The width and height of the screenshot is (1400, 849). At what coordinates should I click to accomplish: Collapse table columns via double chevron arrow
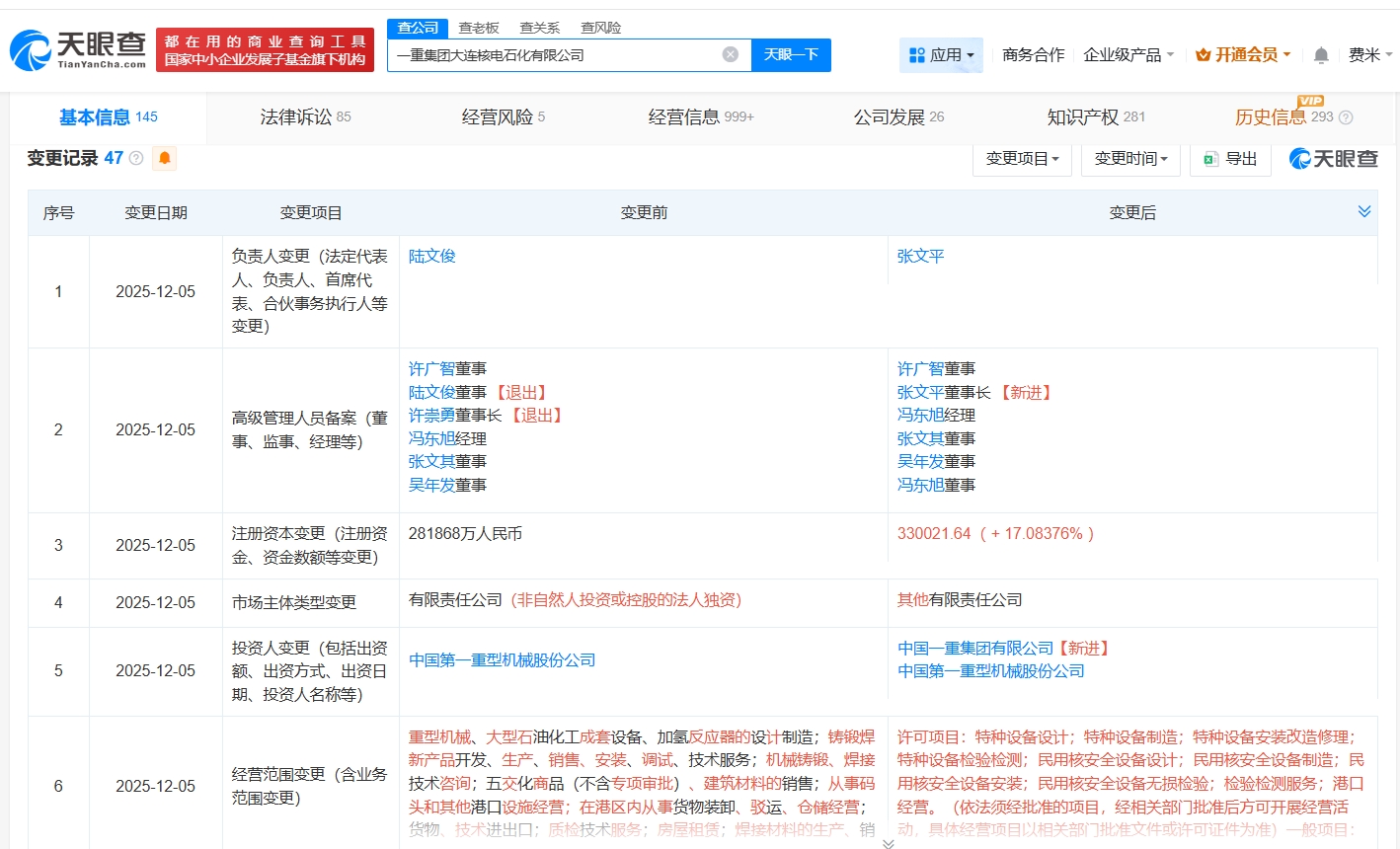click(1364, 210)
